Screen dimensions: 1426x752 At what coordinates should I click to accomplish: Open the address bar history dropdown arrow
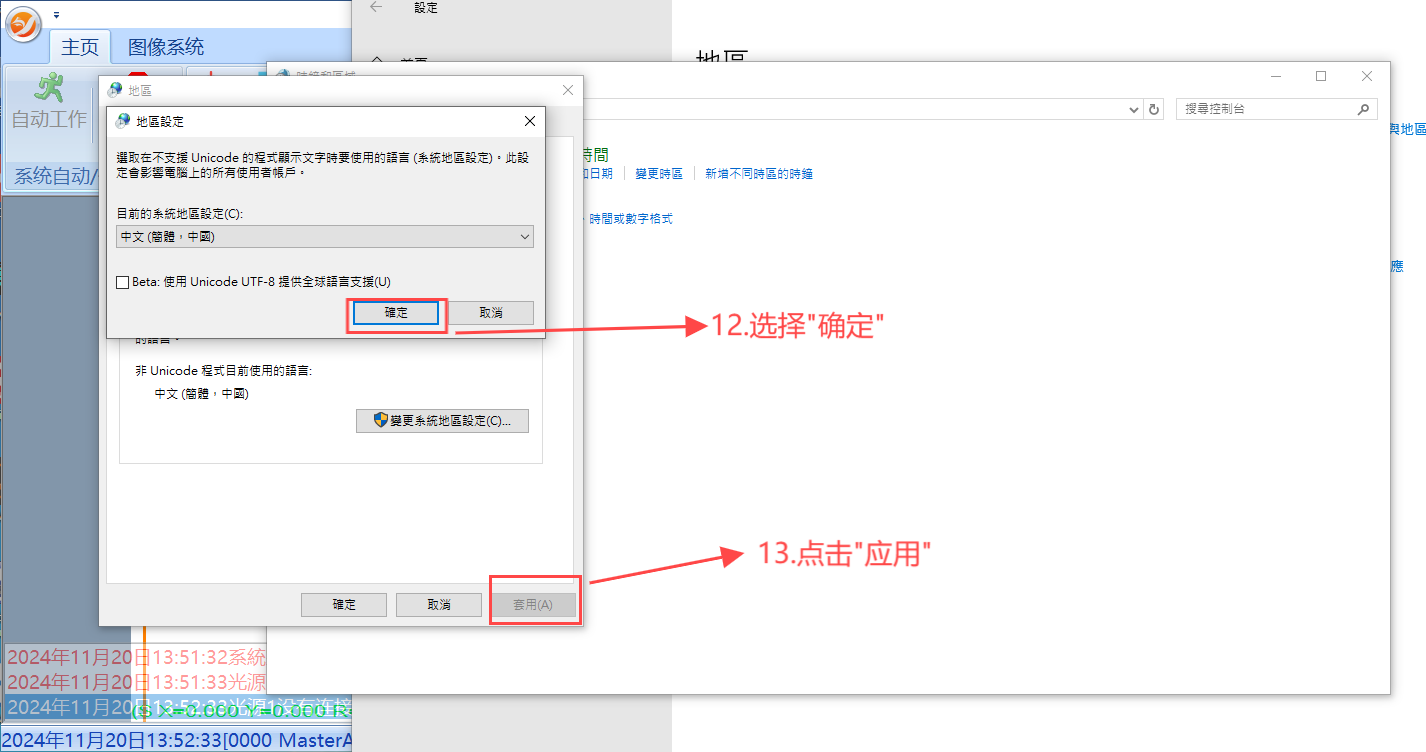coord(1133,109)
